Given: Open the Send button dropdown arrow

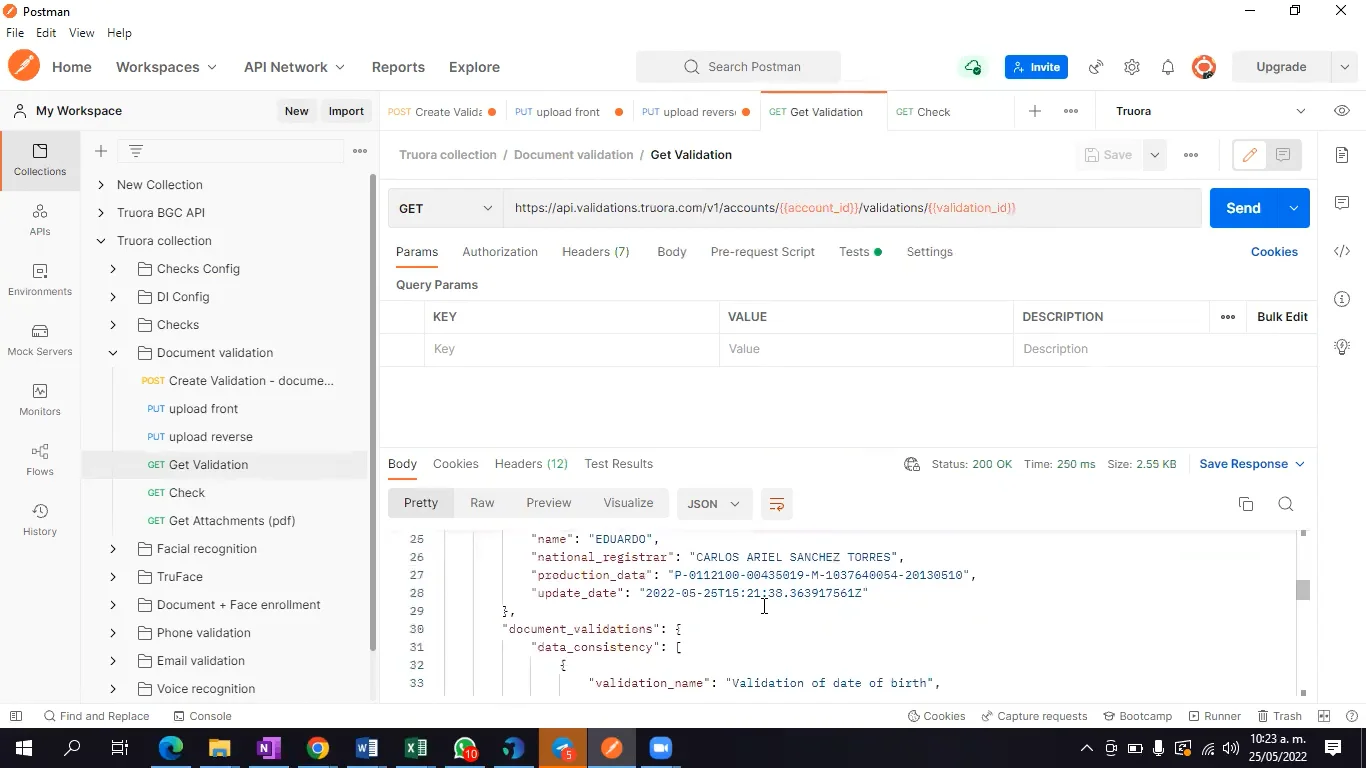Looking at the screenshot, I should (x=1294, y=208).
